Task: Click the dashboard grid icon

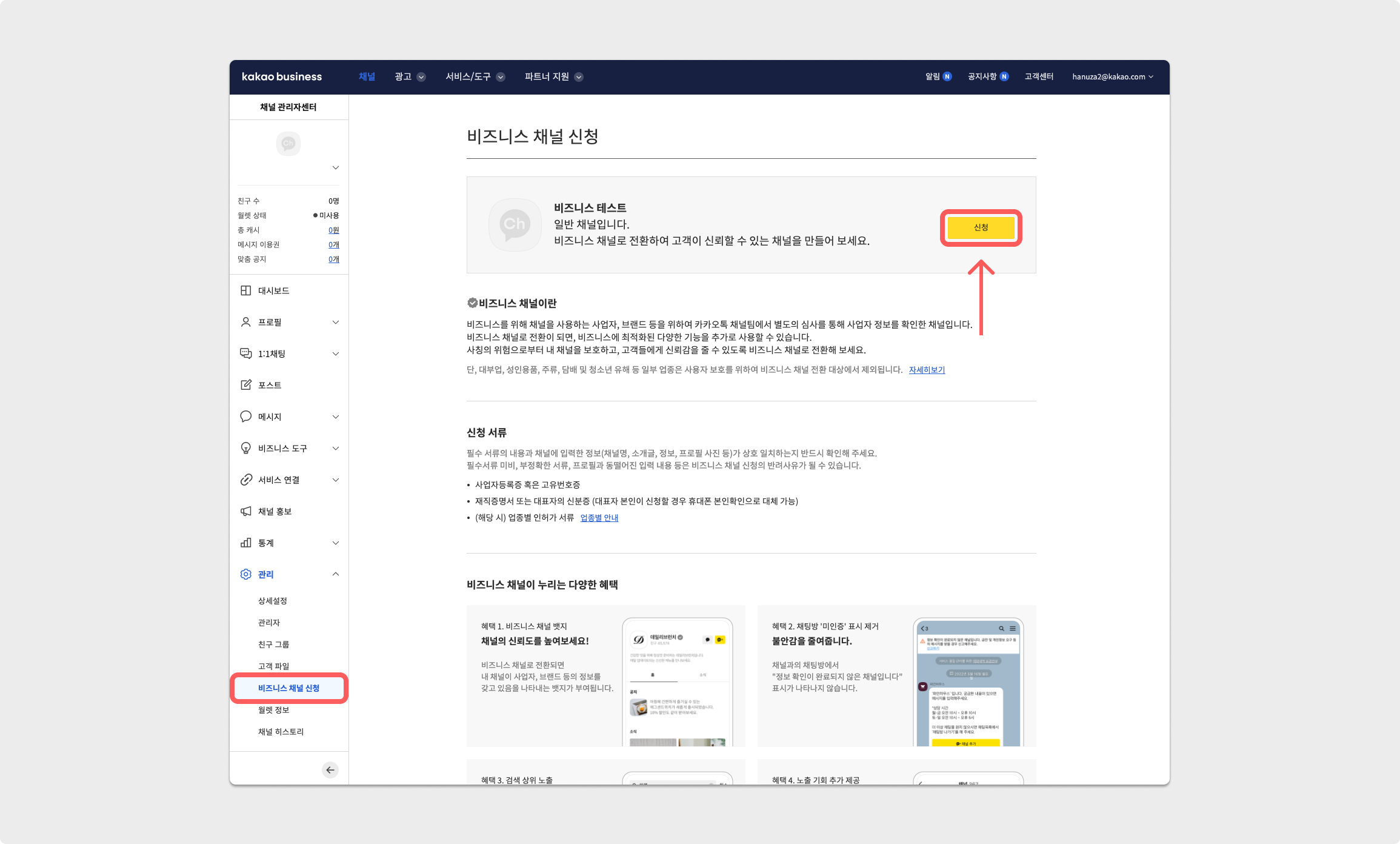Action: [x=245, y=290]
